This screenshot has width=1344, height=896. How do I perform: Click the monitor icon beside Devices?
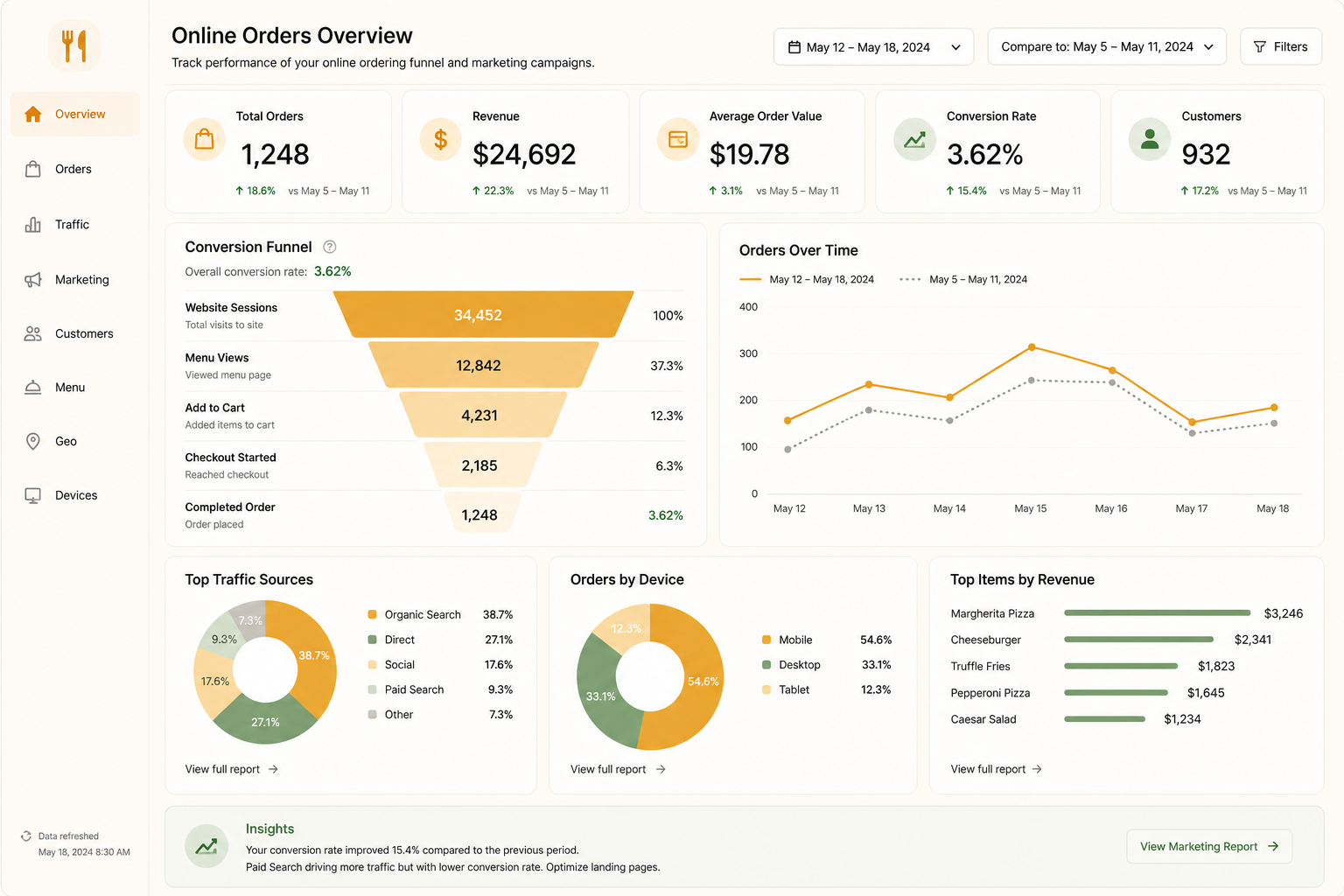(33, 495)
